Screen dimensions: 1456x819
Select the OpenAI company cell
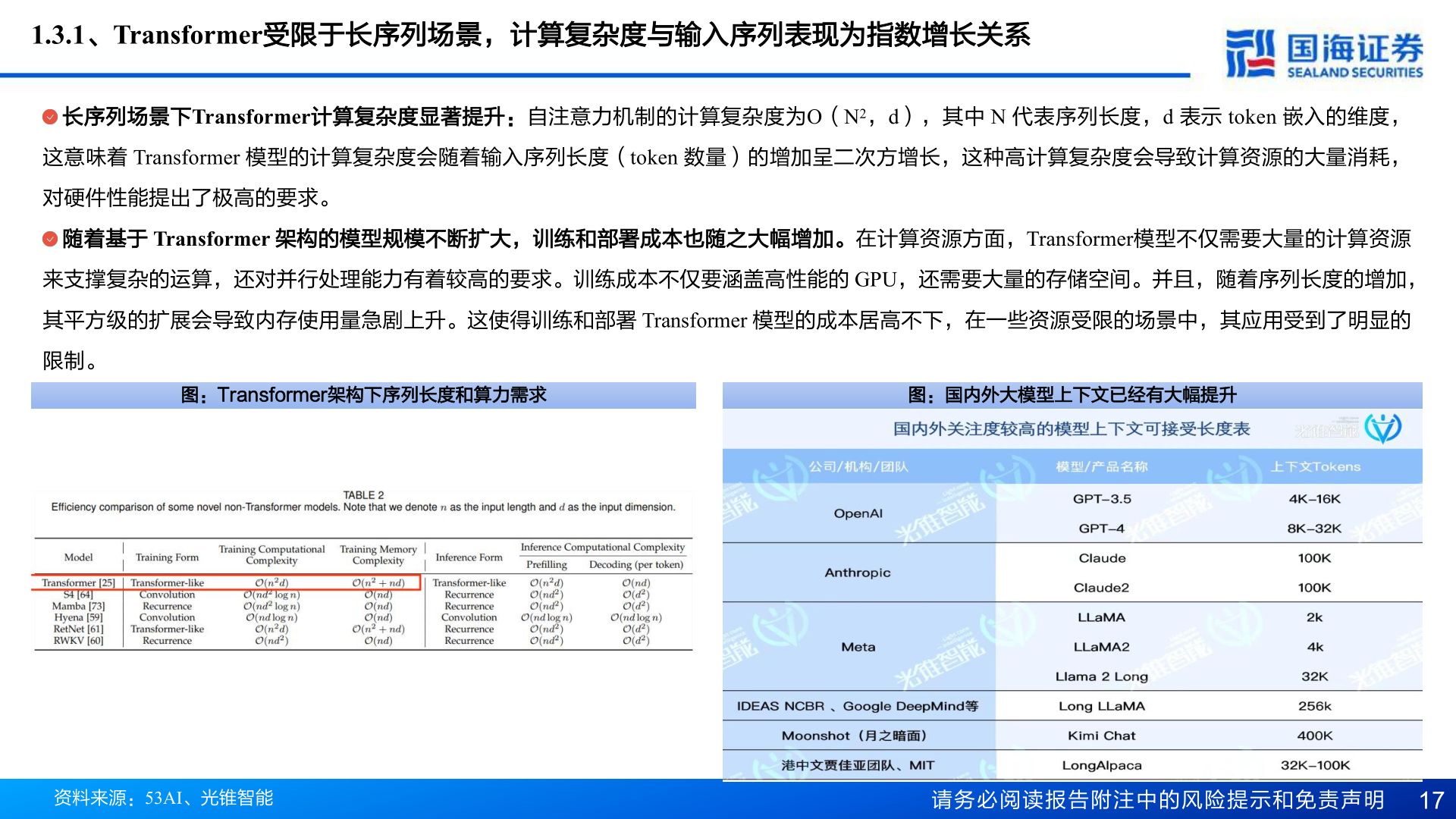858,513
